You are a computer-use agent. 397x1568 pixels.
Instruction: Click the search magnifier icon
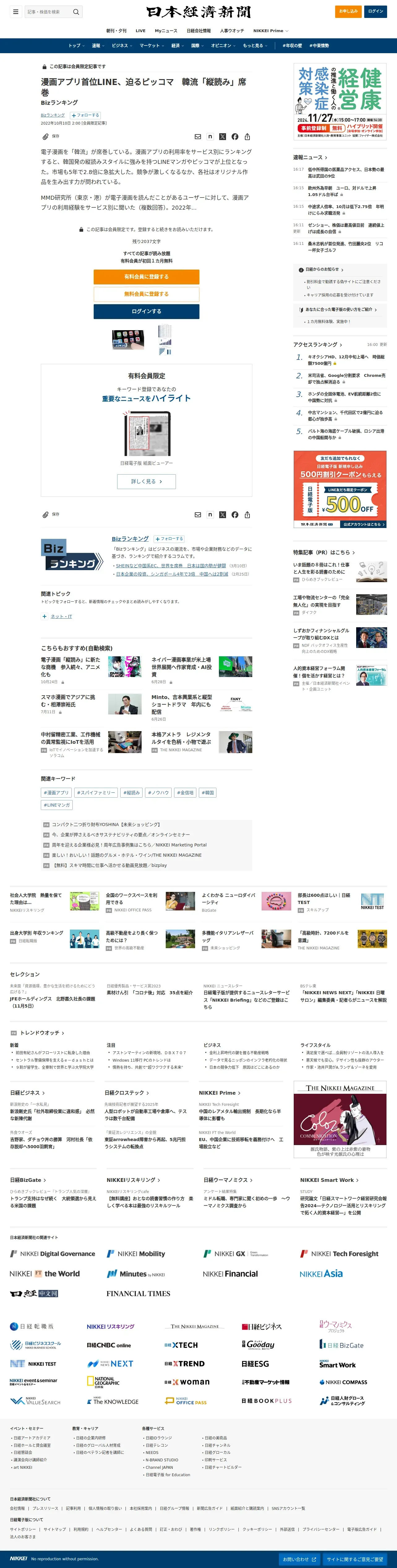(76, 11)
